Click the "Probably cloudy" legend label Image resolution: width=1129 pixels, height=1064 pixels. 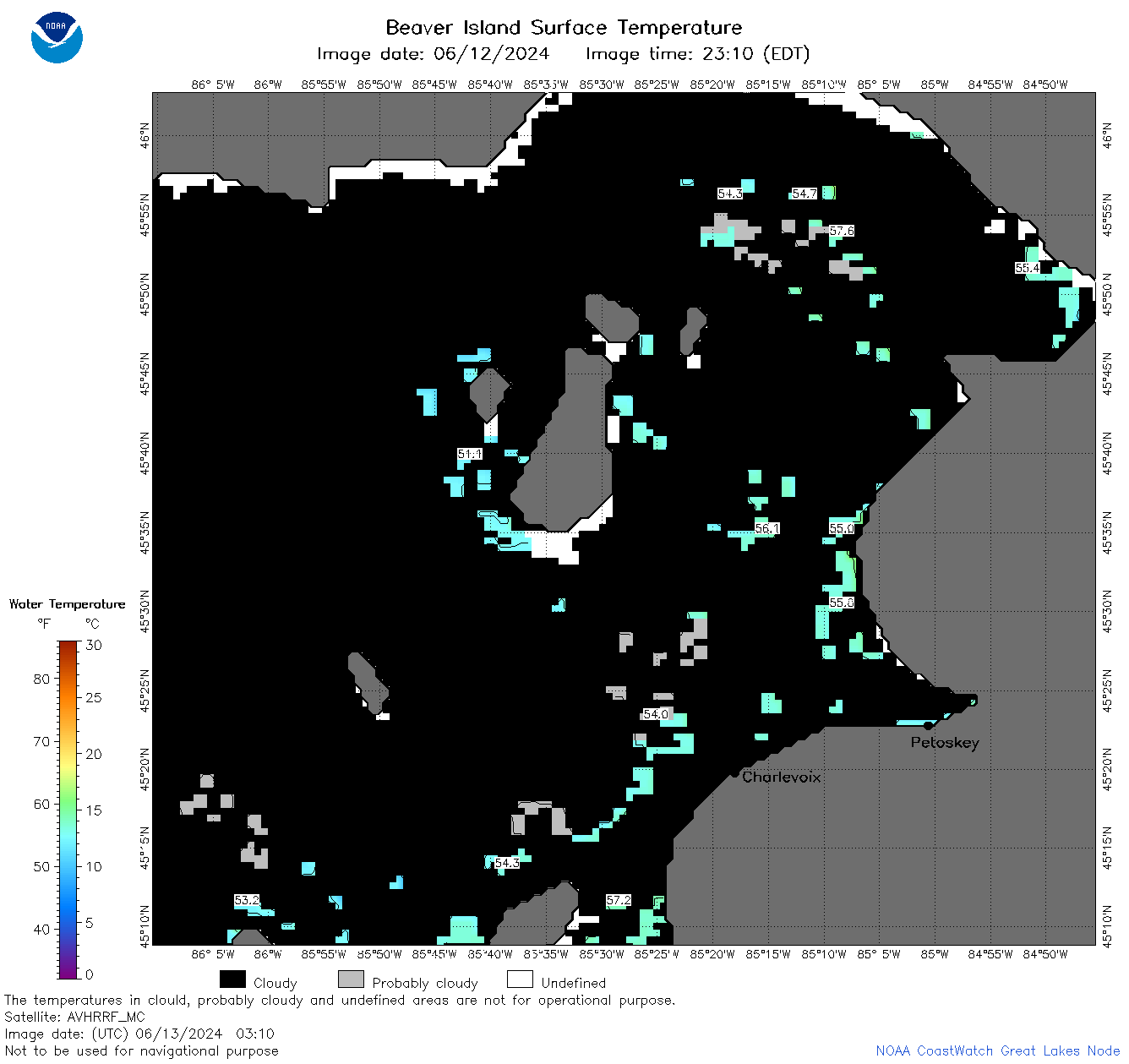point(425,983)
